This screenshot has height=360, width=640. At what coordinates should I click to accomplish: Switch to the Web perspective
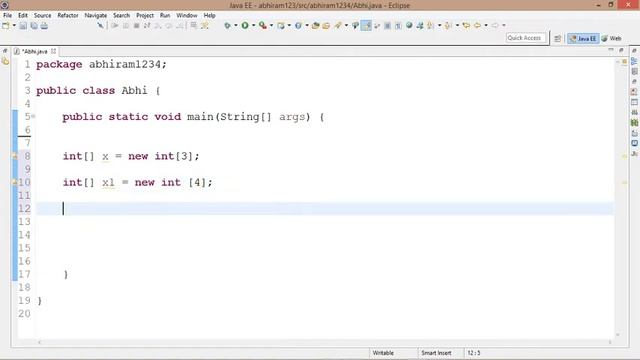(x=611, y=38)
